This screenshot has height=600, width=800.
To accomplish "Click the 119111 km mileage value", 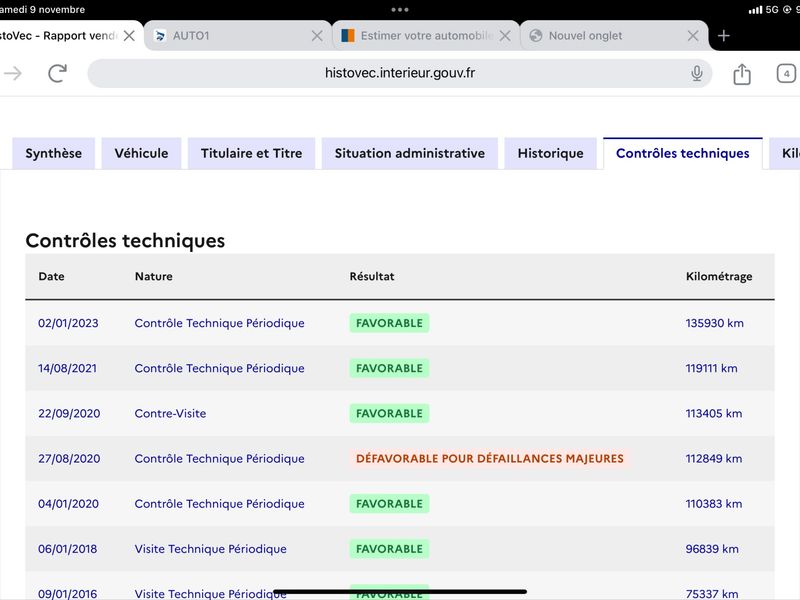I will (711, 368).
